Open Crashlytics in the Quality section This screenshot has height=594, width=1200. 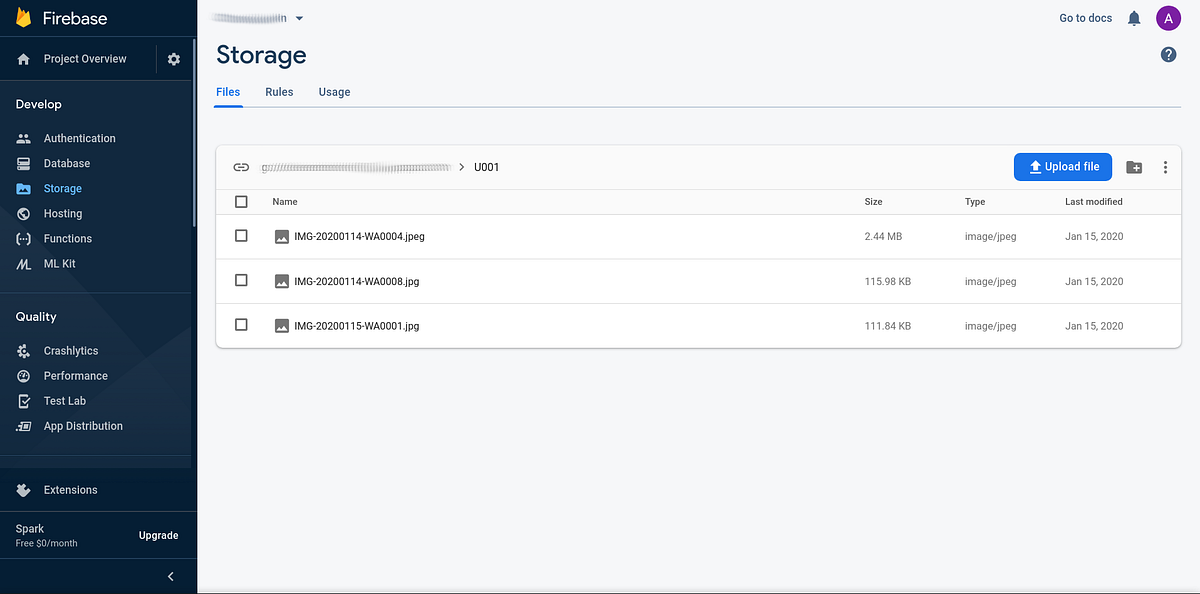(70, 351)
